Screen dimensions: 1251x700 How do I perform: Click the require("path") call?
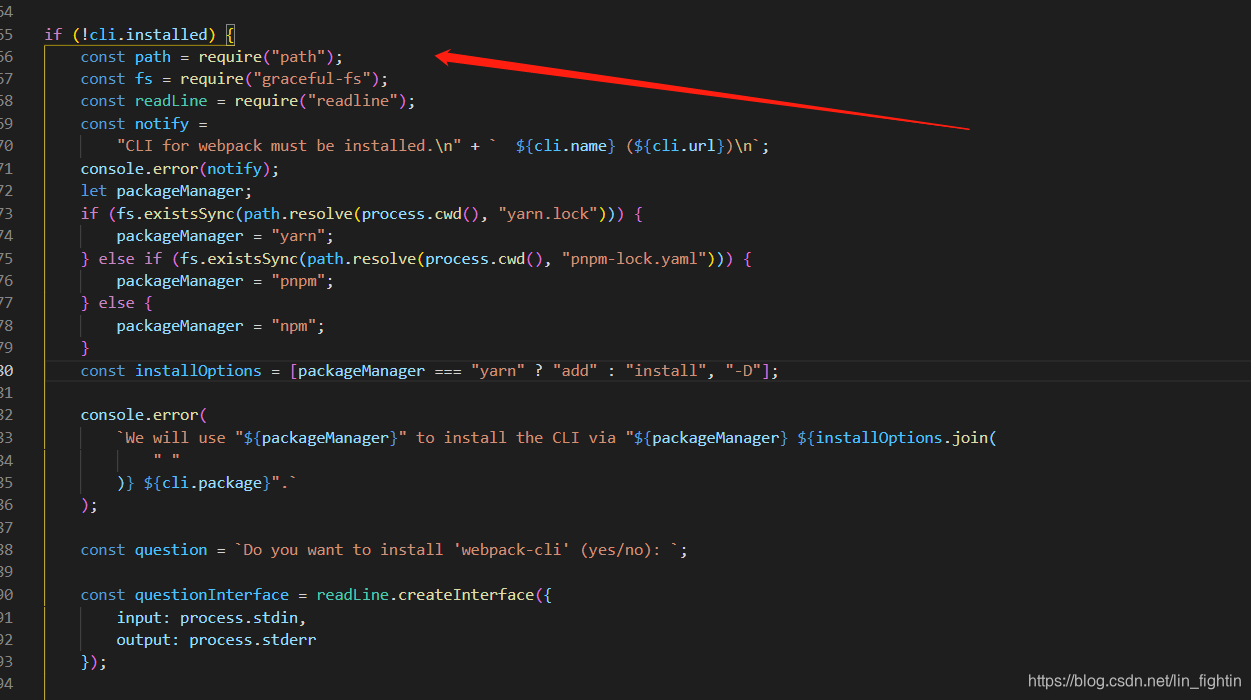pyautogui.click(x=266, y=57)
